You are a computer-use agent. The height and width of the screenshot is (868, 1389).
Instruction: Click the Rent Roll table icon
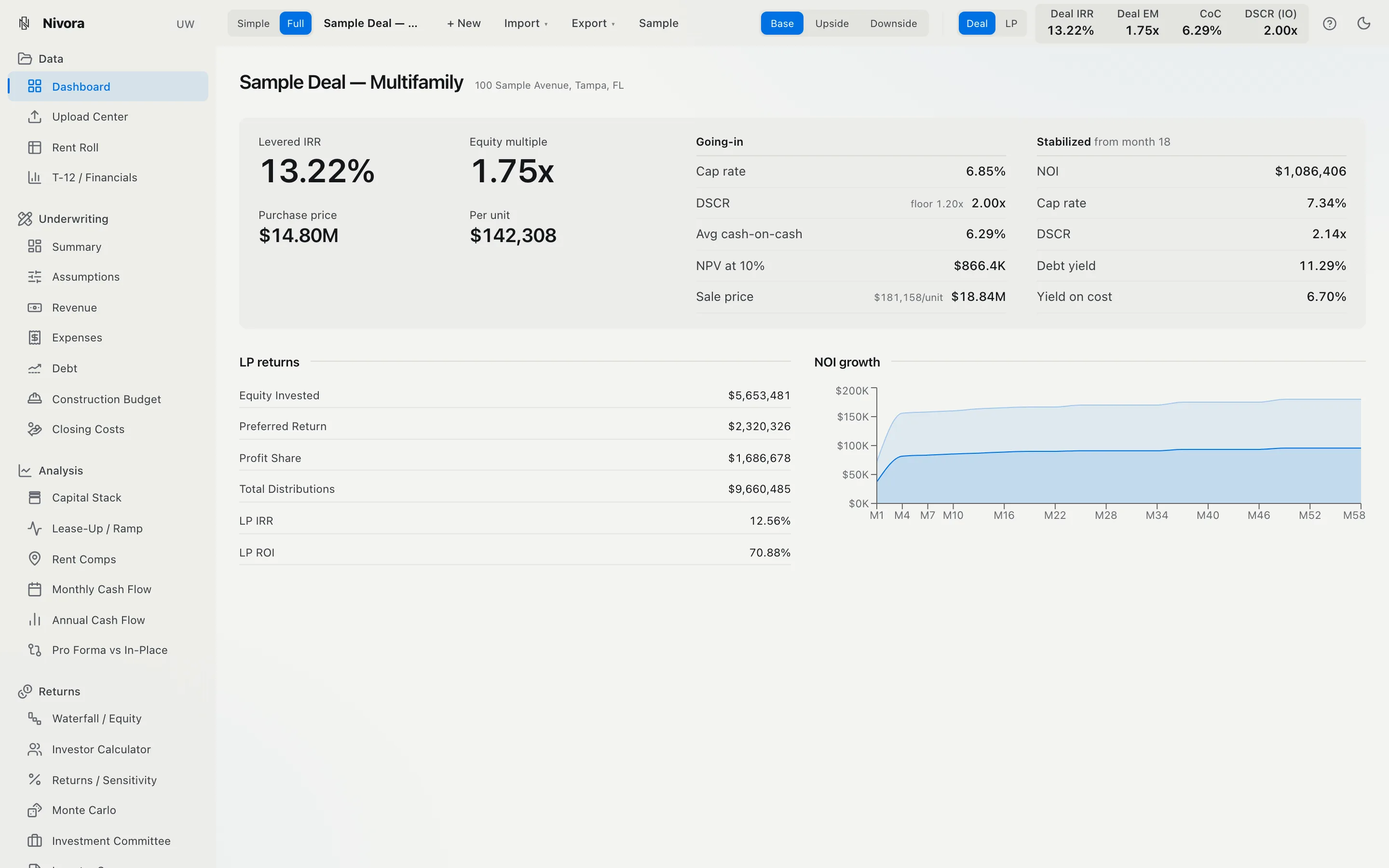pyautogui.click(x=34, y=148)
